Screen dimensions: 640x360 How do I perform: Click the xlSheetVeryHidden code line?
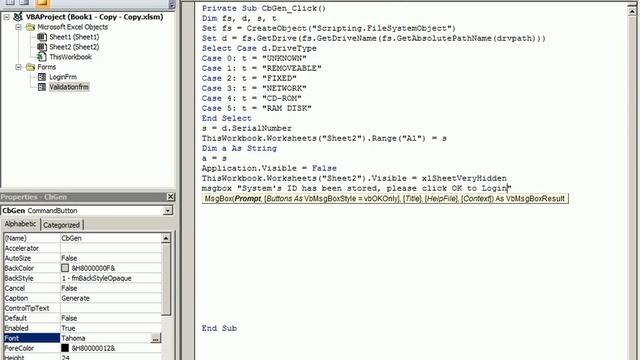coord(354,178)
